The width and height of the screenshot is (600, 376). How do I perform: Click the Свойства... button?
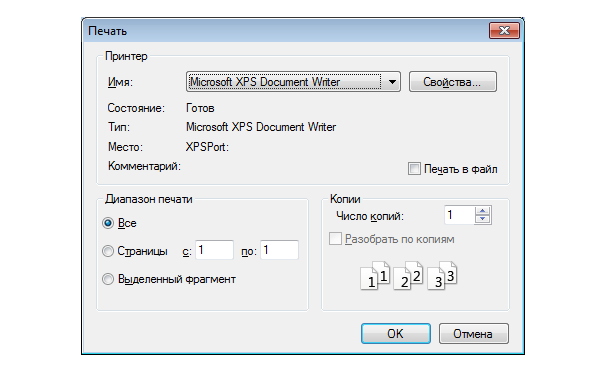[x=453, y=81]
